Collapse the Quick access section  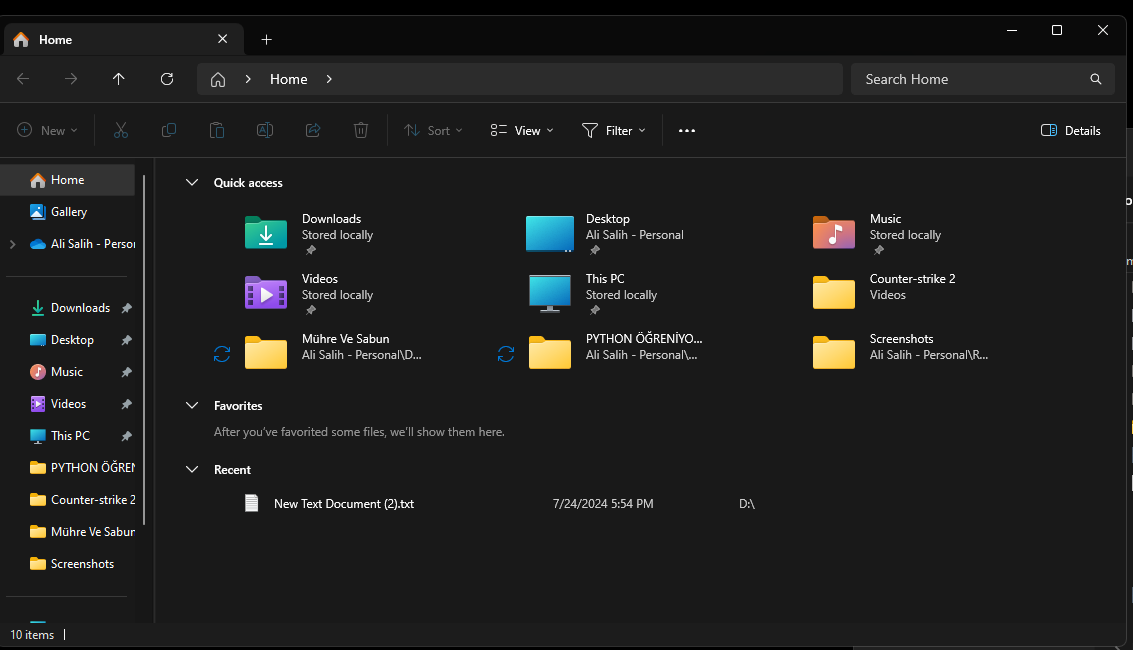click(x=192, y=182)
